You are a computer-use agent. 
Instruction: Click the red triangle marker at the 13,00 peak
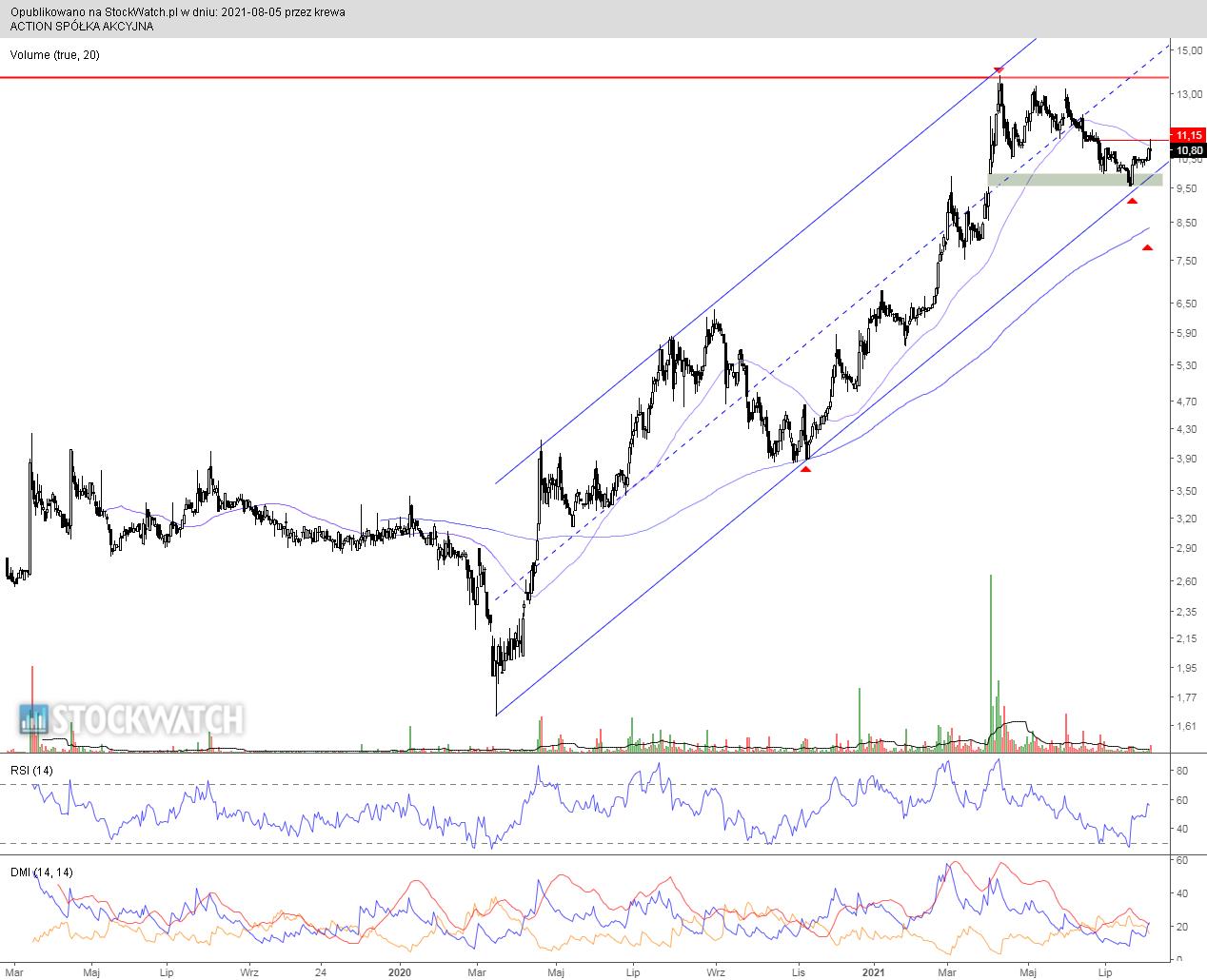999,70
